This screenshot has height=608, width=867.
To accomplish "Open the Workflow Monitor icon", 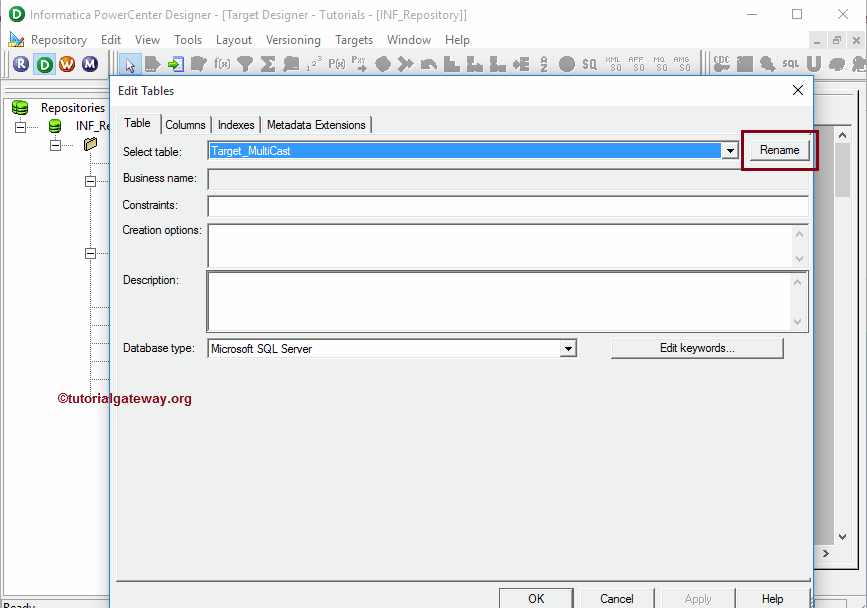I will (x=90, y=63).
